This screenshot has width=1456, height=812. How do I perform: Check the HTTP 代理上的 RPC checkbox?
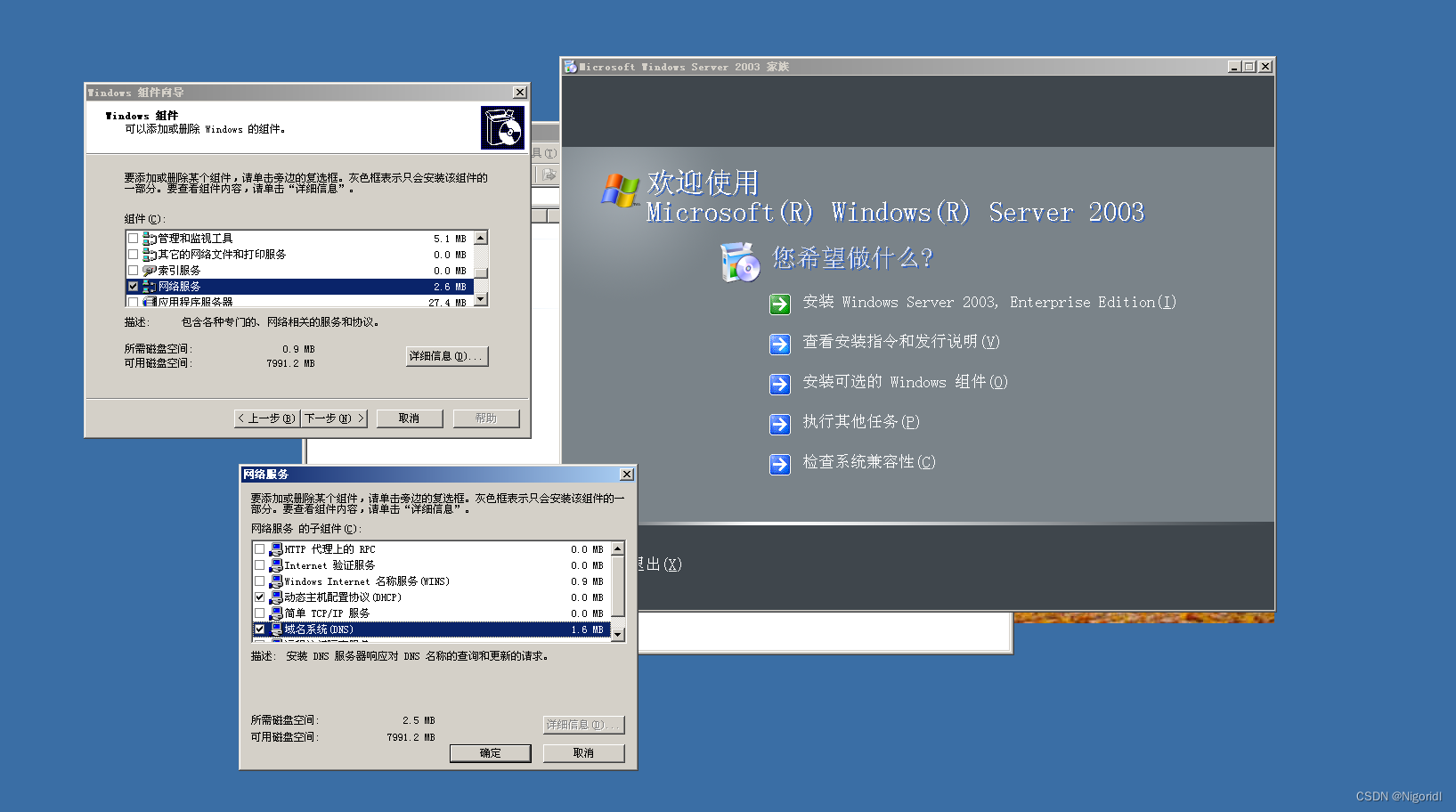click(260, 549)
